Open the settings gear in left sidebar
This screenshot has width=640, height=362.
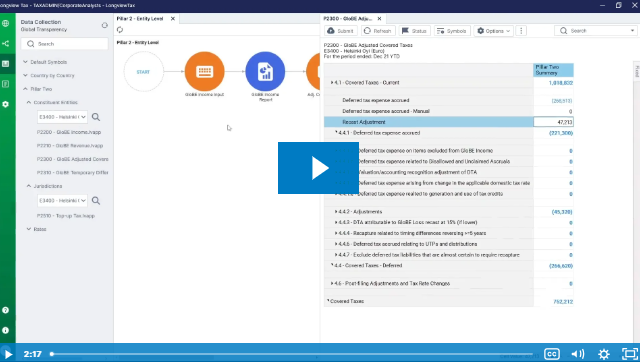click(x=6, y=104)
